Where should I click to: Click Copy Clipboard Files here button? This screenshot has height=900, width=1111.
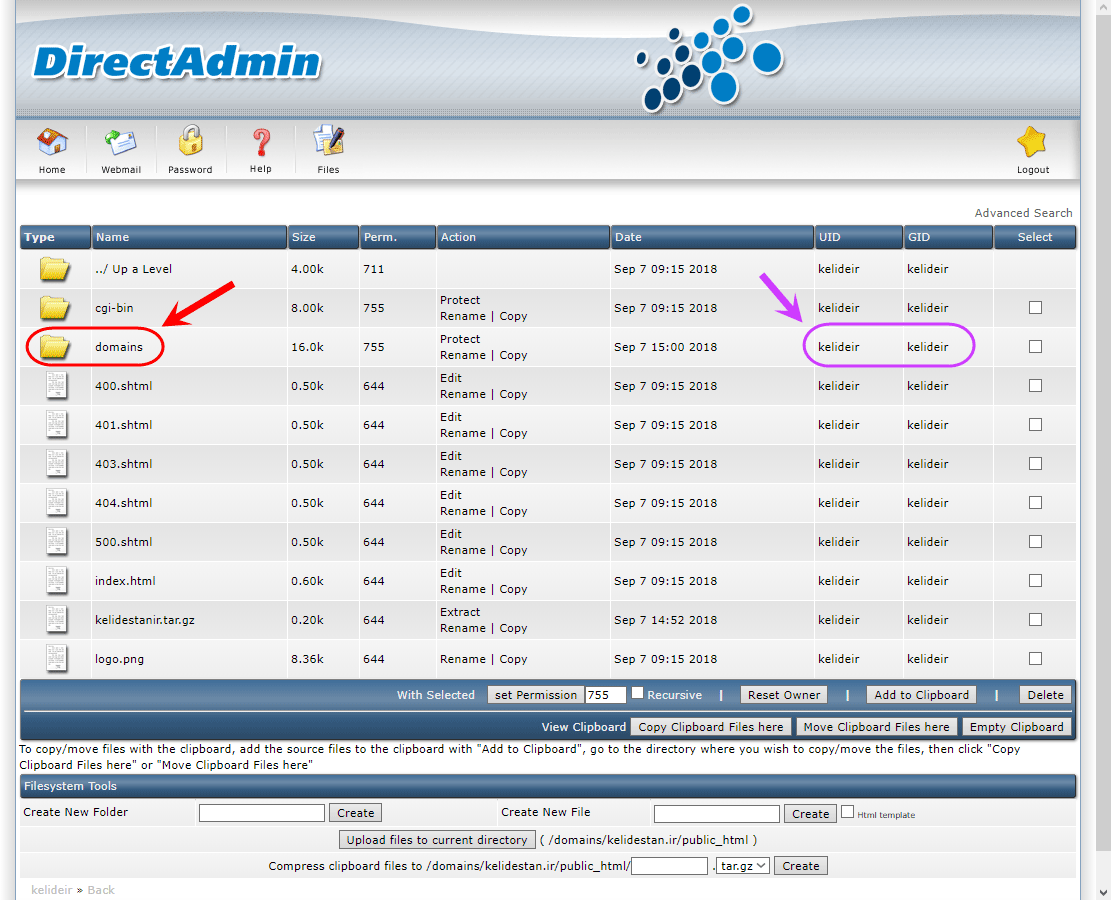[711, 727]
